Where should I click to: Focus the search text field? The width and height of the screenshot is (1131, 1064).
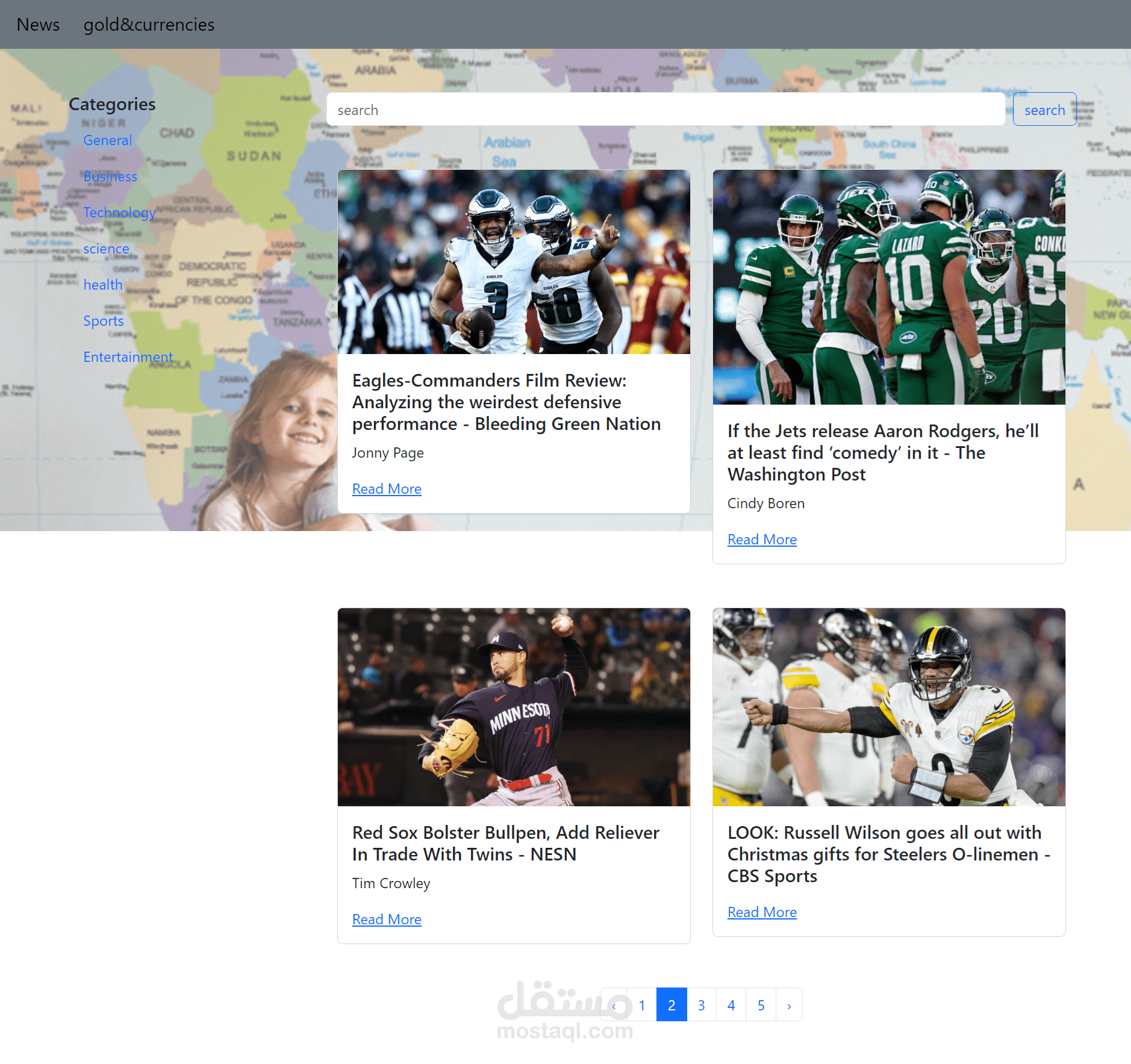[x=665, y=110]
